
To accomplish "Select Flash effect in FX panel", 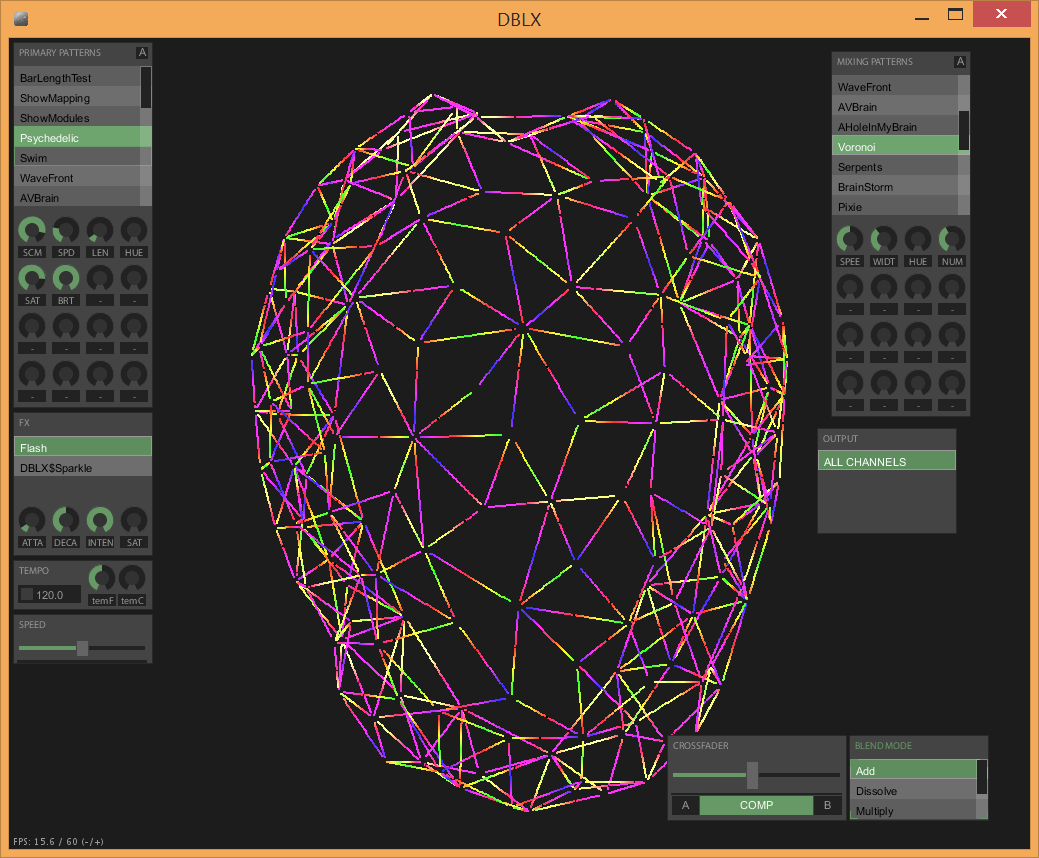I will (x=83, y=447).
